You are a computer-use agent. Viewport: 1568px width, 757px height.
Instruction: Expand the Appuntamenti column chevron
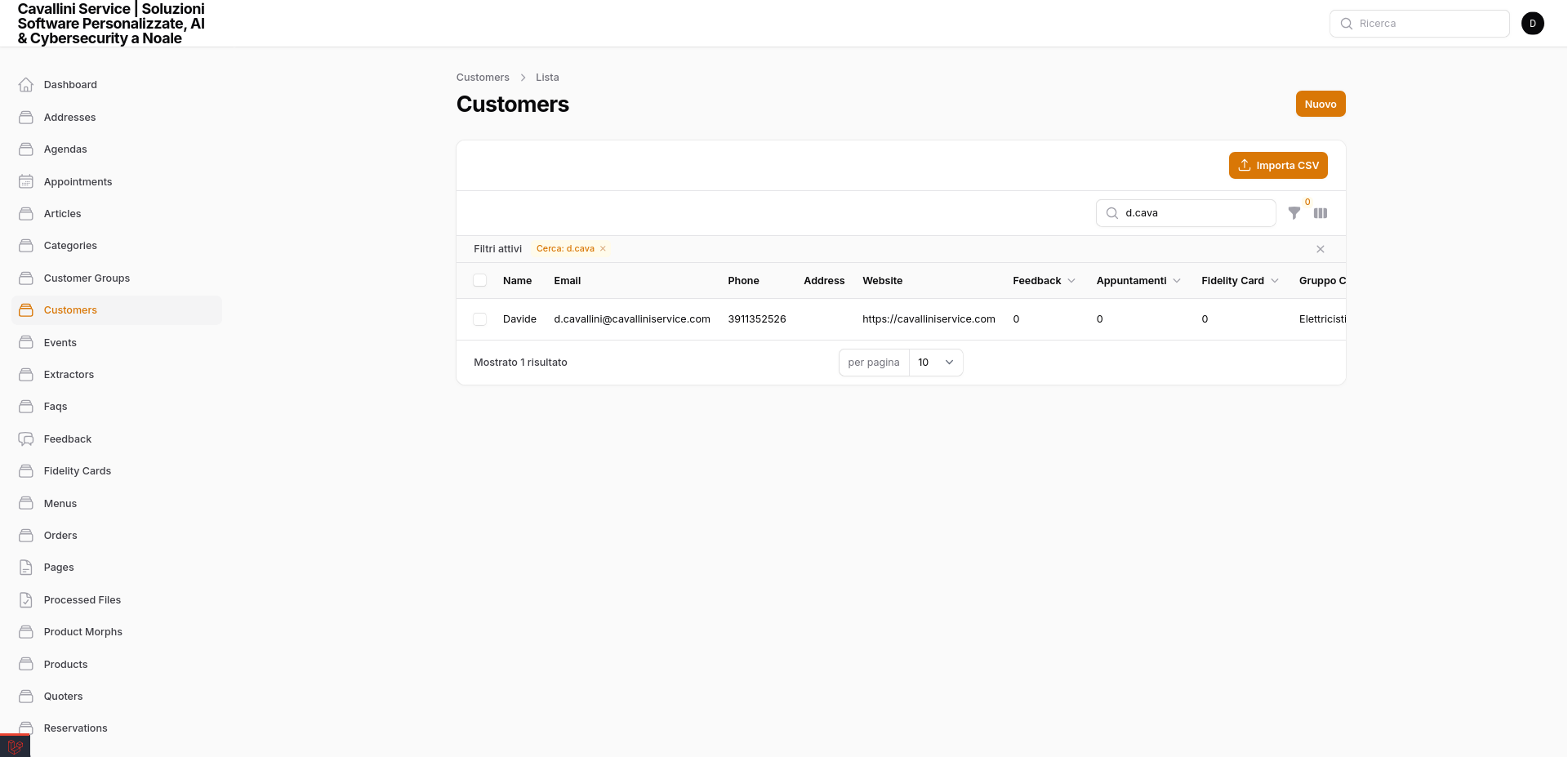tap(1177, 281)
